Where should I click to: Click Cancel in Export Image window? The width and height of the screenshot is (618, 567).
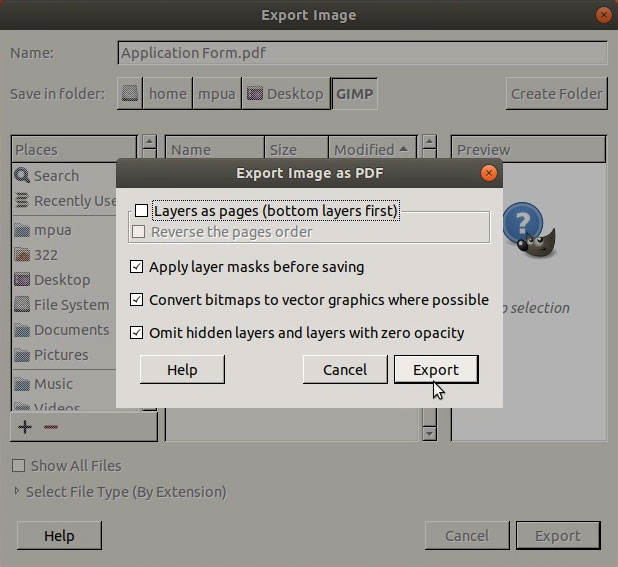tap(467, 535)
